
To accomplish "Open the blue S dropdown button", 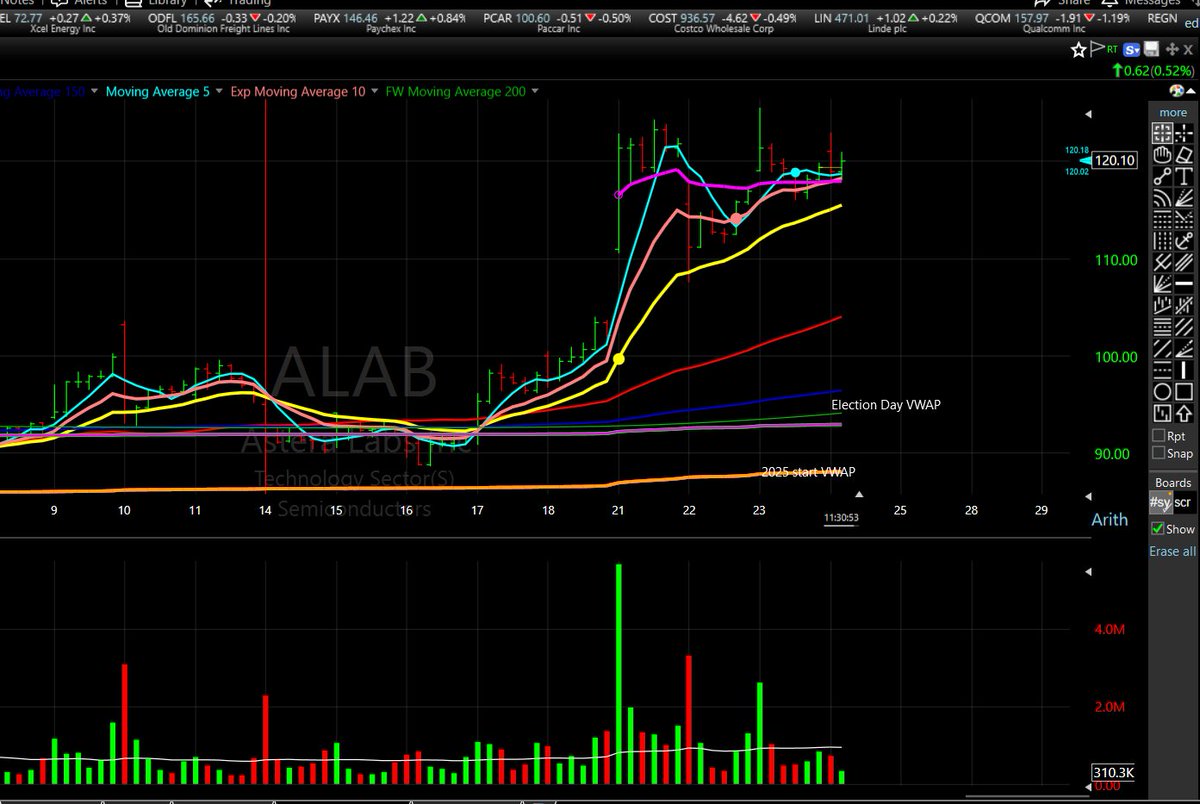I will click(x=1132, y=49).
